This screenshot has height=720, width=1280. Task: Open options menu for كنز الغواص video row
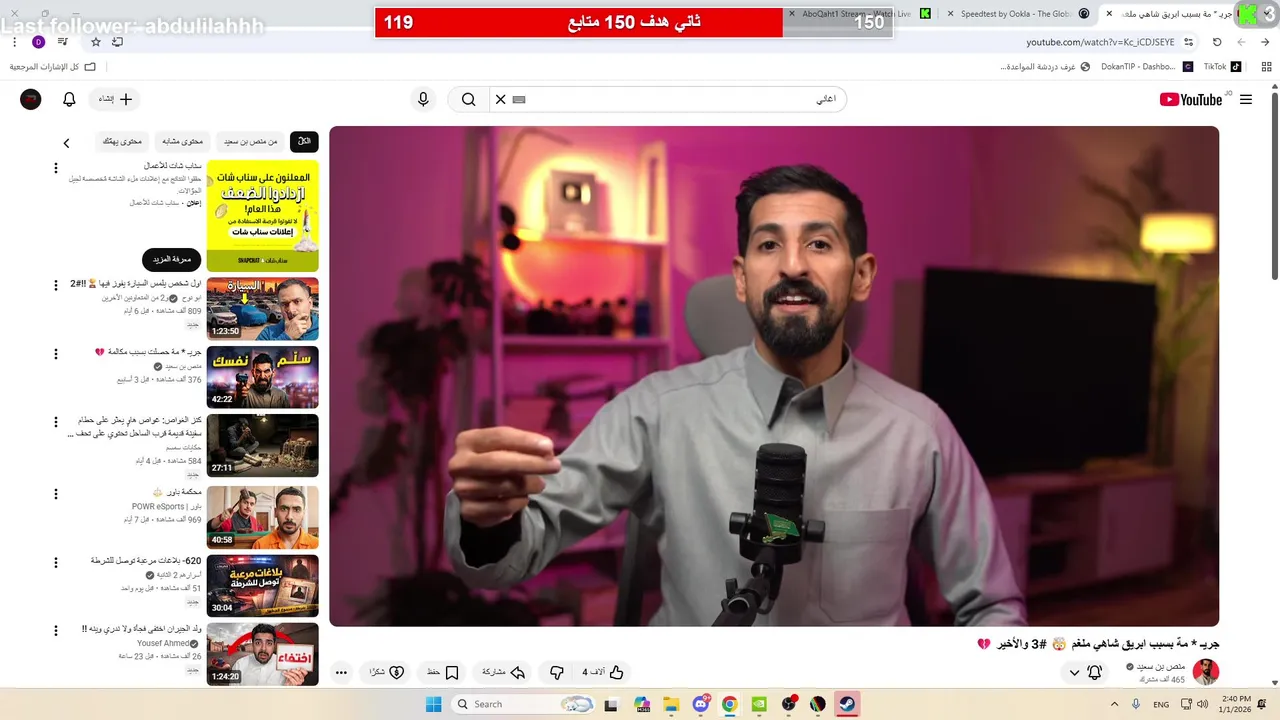pyautogui.click(x=56, y=423)
